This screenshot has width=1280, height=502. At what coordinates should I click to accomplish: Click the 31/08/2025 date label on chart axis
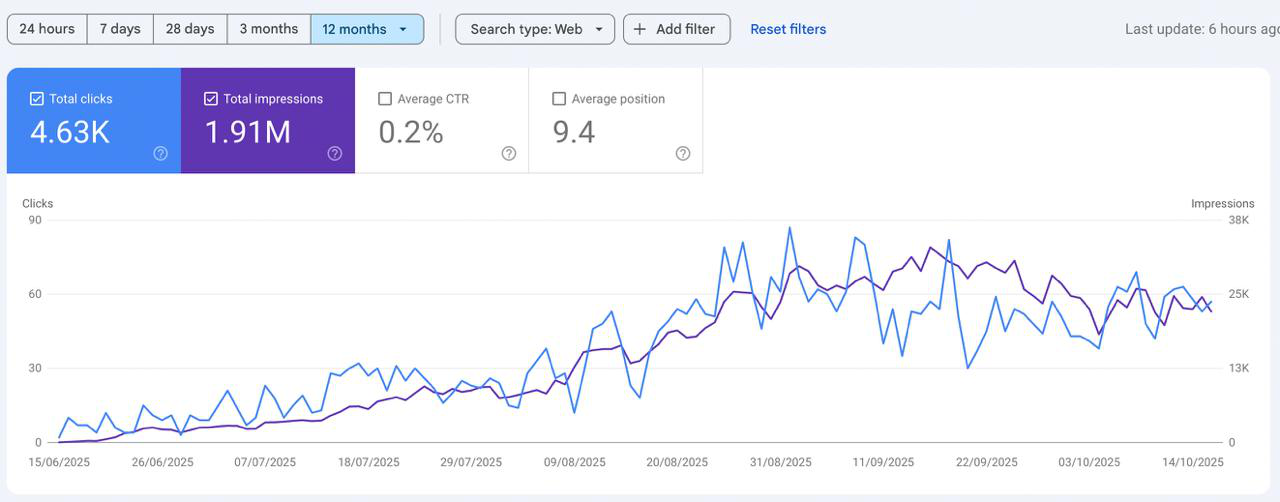coord(780,462)
